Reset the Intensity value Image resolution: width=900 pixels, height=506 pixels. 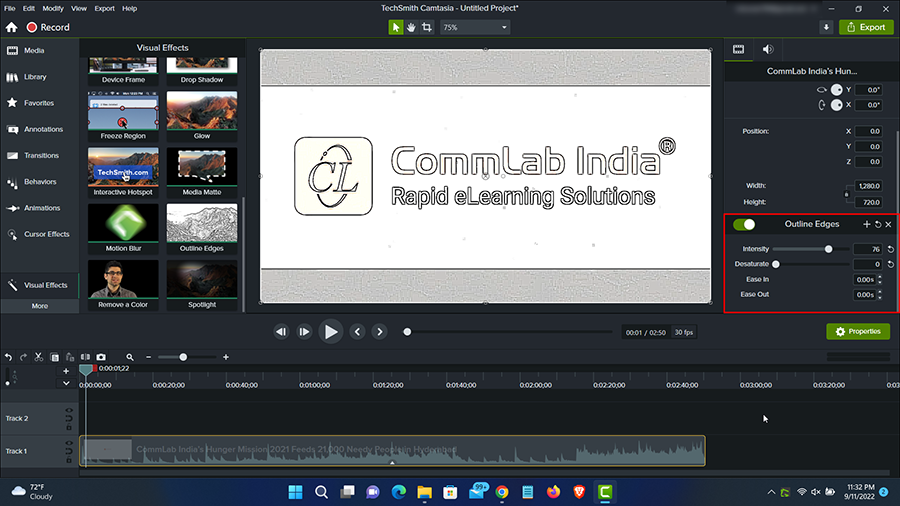click(891, 249)
